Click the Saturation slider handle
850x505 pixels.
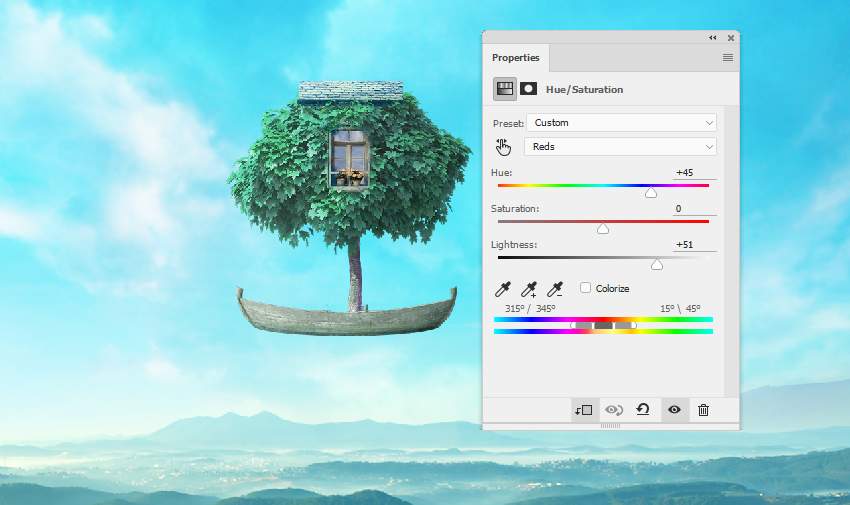603,229
